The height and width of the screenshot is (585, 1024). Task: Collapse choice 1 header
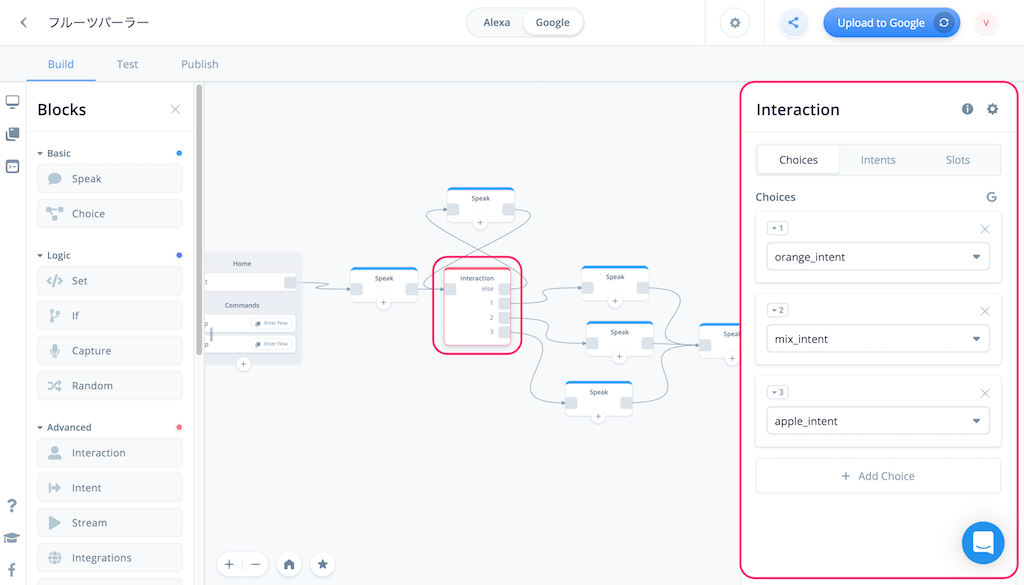[777, 228]
